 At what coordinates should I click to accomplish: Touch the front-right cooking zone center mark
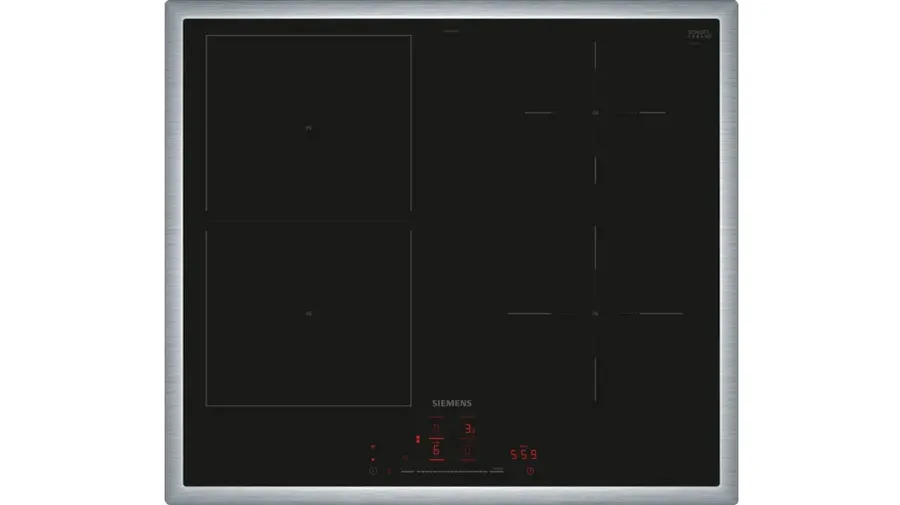595,313
